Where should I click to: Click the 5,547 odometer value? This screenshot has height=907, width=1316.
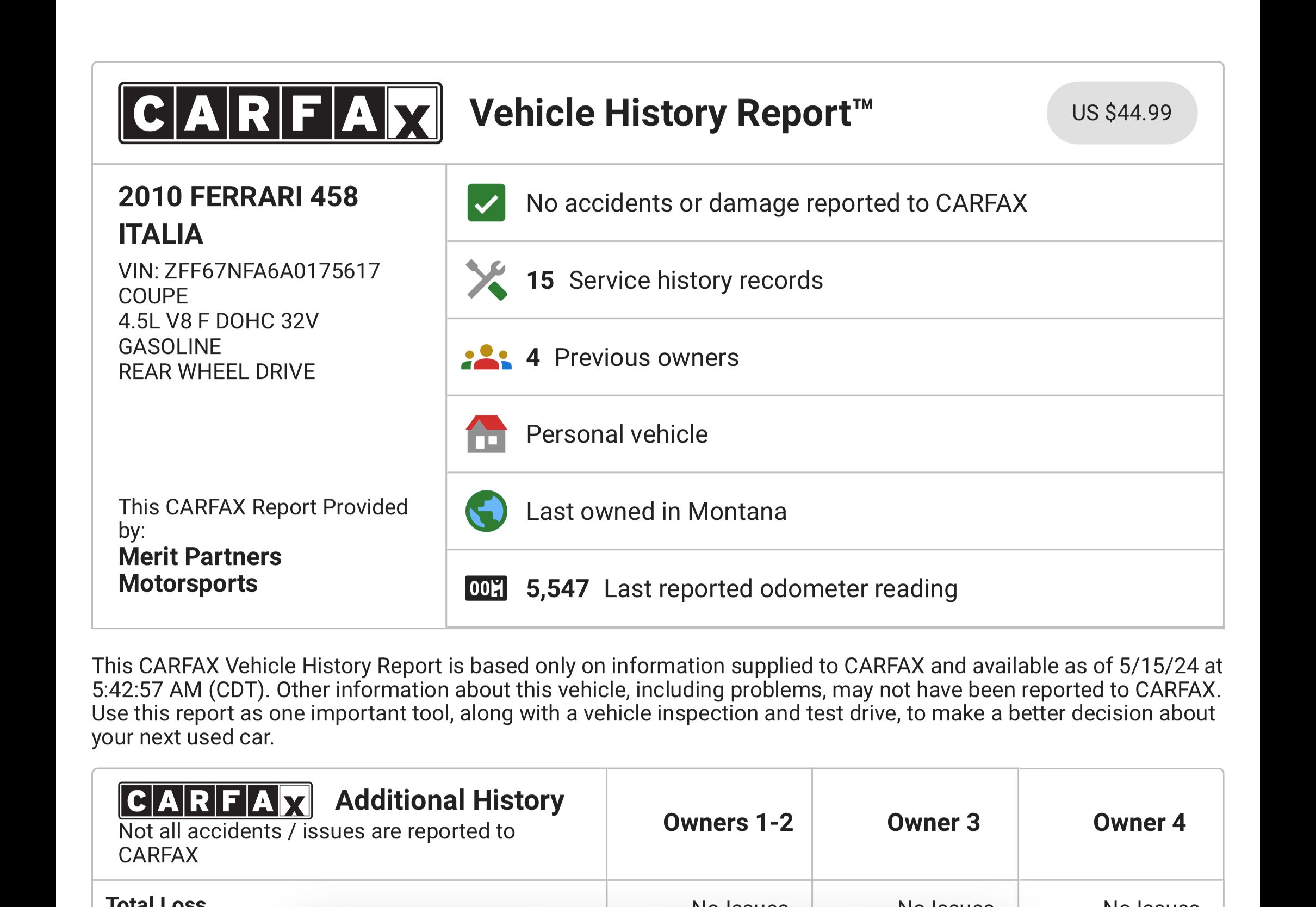pos(557,589)
